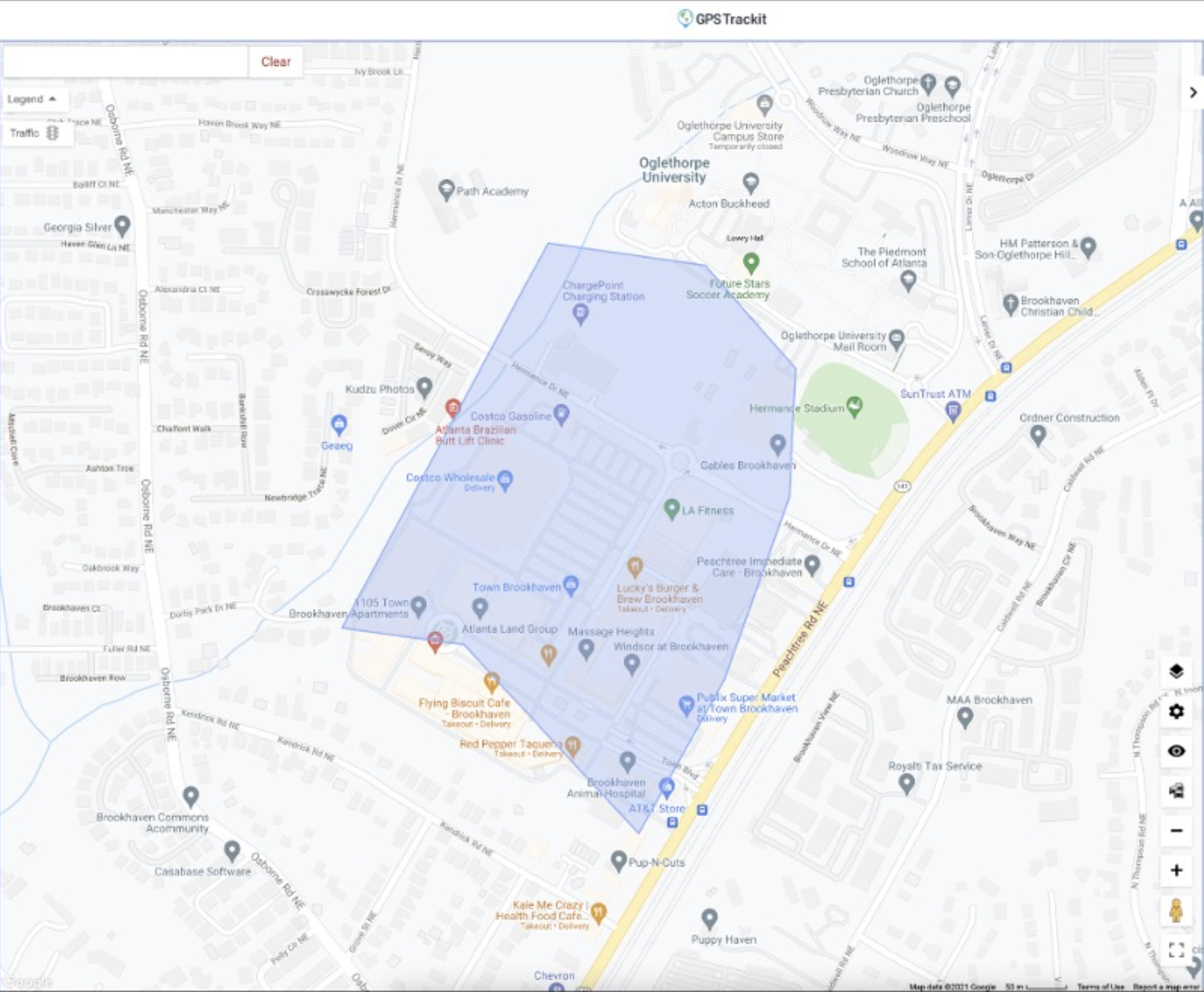
Task: Click the Pup-N-Cuts pin
Action: (x=619, y=860)
